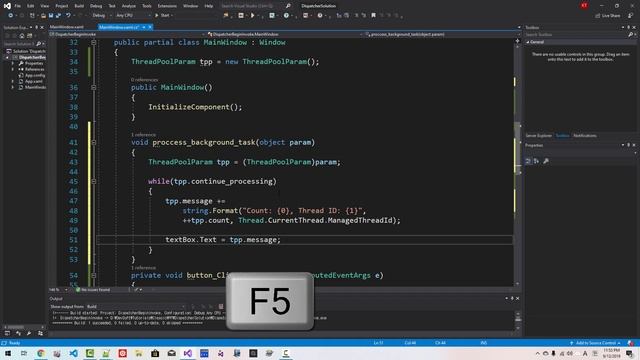Screen dimensions: 640x360
Task: Select the MainWindow.xaml.cs tab
Action: (119, 27)
